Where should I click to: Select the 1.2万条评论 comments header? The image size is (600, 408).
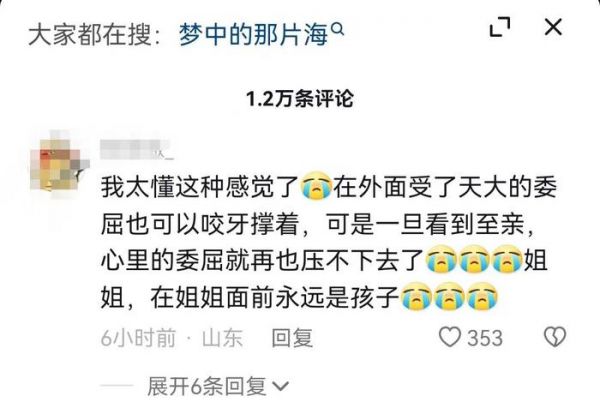point(300,100)
